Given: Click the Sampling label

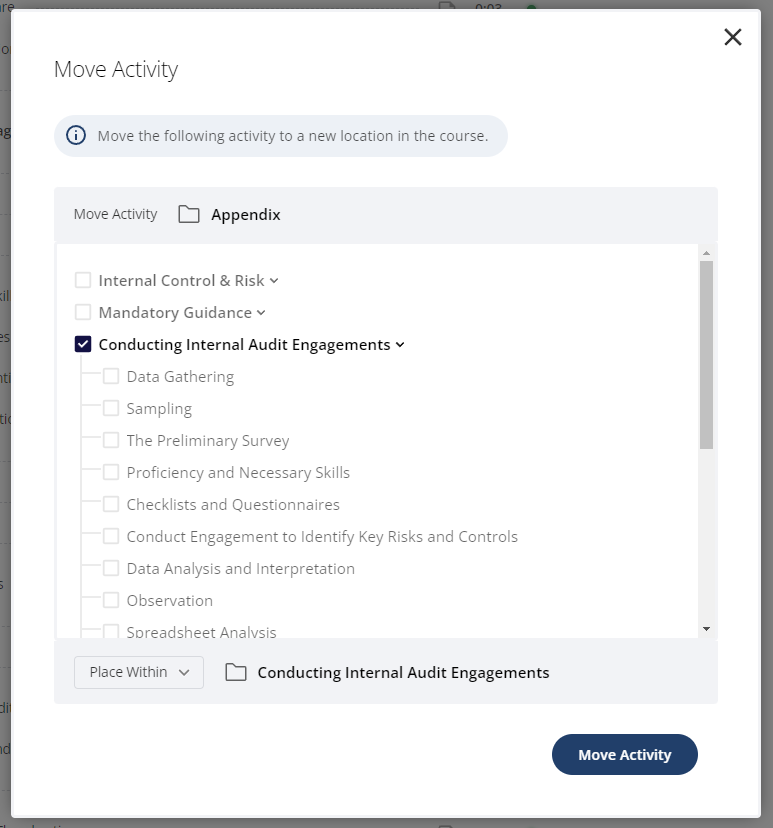Looking at the screenshot, I should coord(159,409).
